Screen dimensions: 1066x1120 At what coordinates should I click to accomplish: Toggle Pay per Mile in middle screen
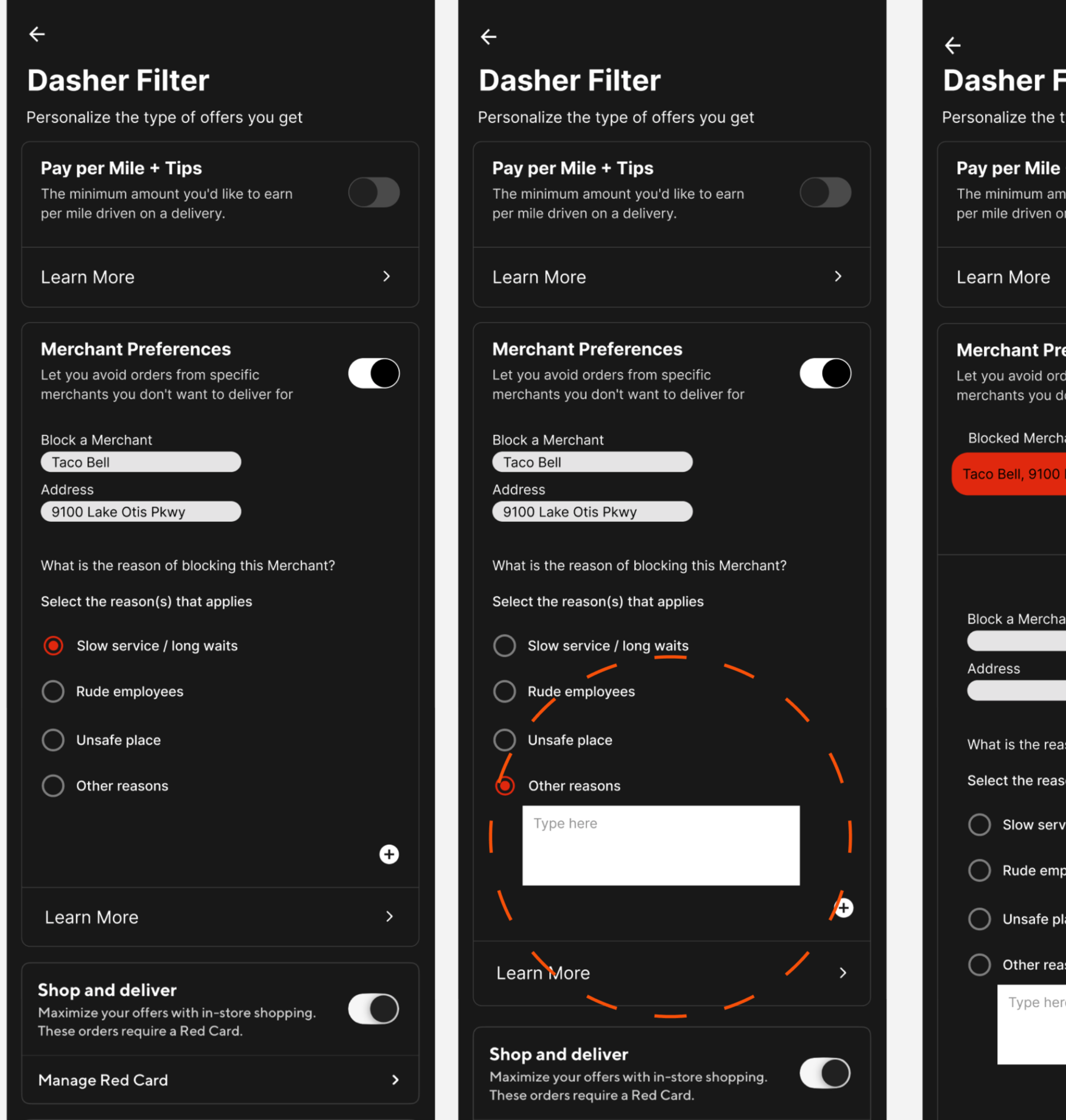click(x=826, y=192)
